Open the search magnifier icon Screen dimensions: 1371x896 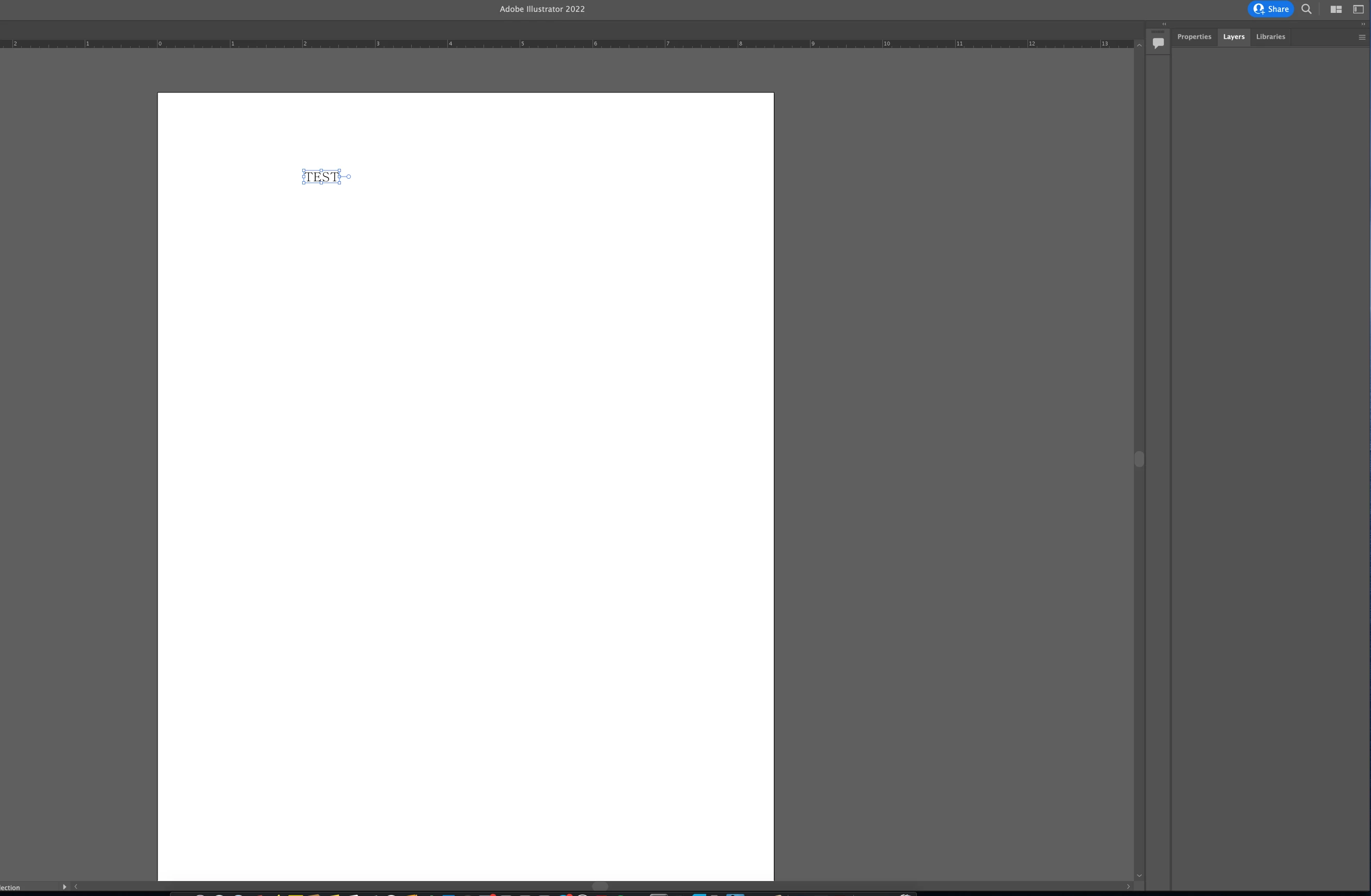point(1306,9)
